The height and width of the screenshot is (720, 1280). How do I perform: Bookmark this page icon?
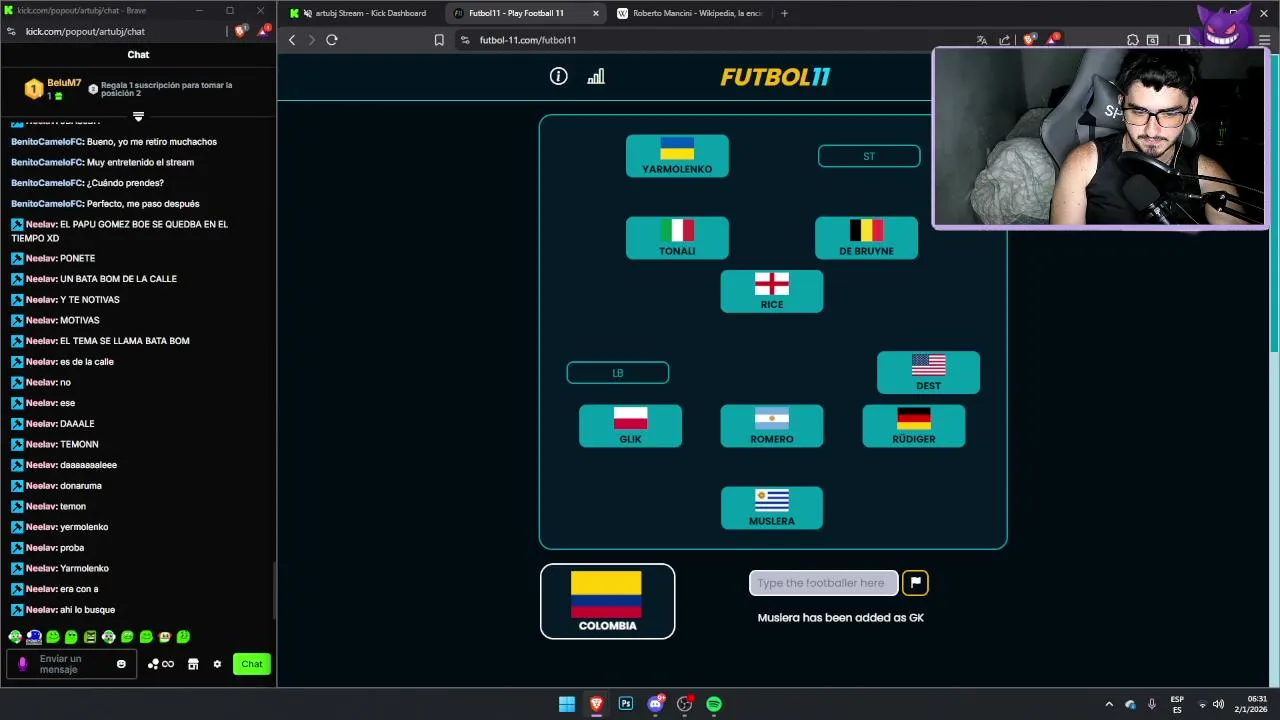[x=439, y=40]
